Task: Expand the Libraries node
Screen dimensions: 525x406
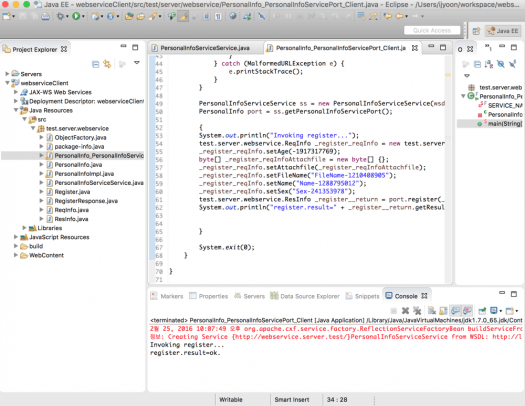Action: point(24,228)
